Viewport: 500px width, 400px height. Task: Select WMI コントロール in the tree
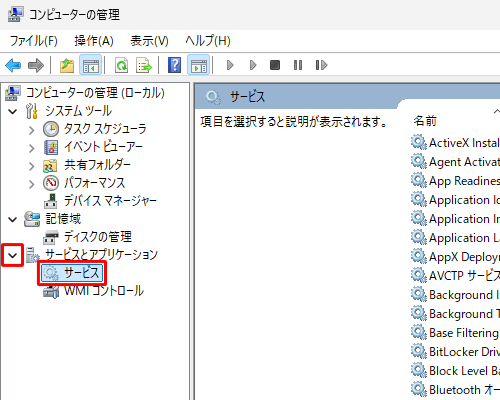coord(104,291)
